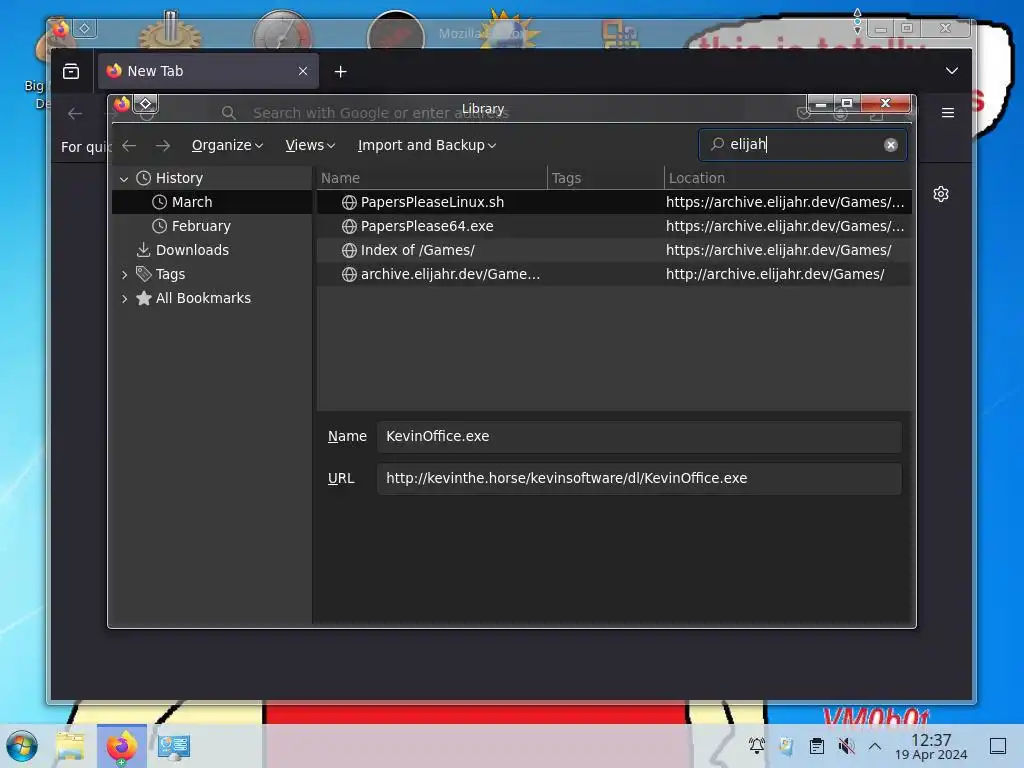Open the Organize menu
Screen dimensions: 1024x768
point(227,145)
